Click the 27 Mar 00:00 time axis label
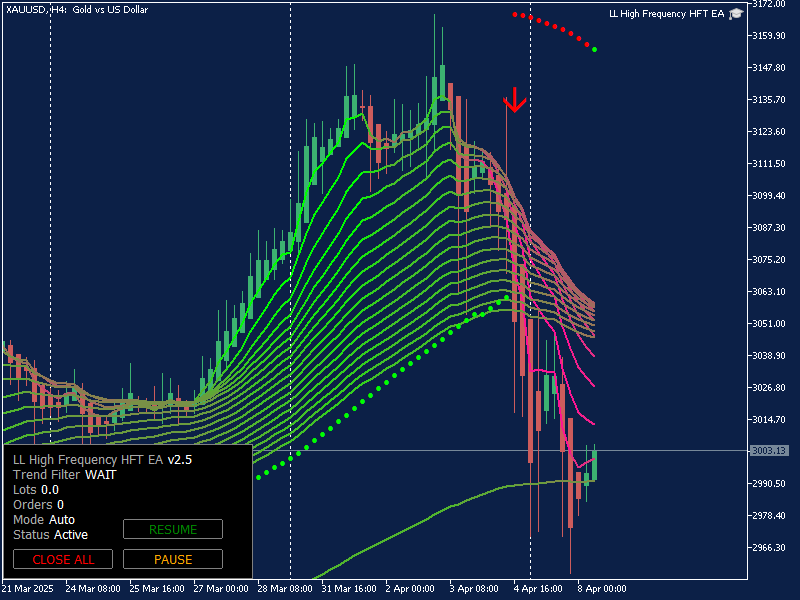 [x=221, y=589]
